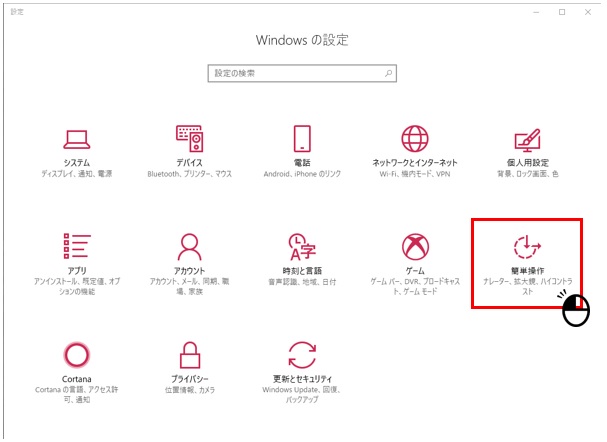The width and height of the screenshot is (607, 442).
Task: Click '背景、ロック画面、色' description
Action: click(x=528, y=174)
